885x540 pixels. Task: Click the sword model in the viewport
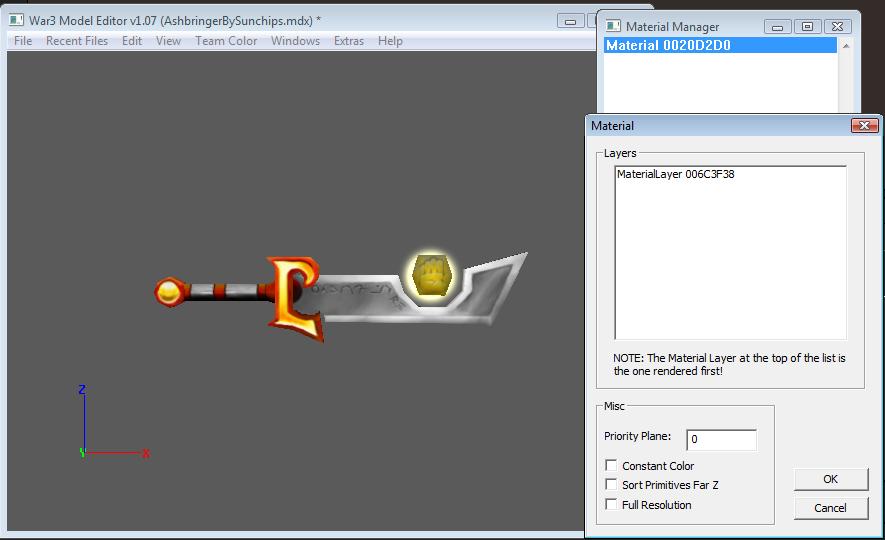[341, 295]
